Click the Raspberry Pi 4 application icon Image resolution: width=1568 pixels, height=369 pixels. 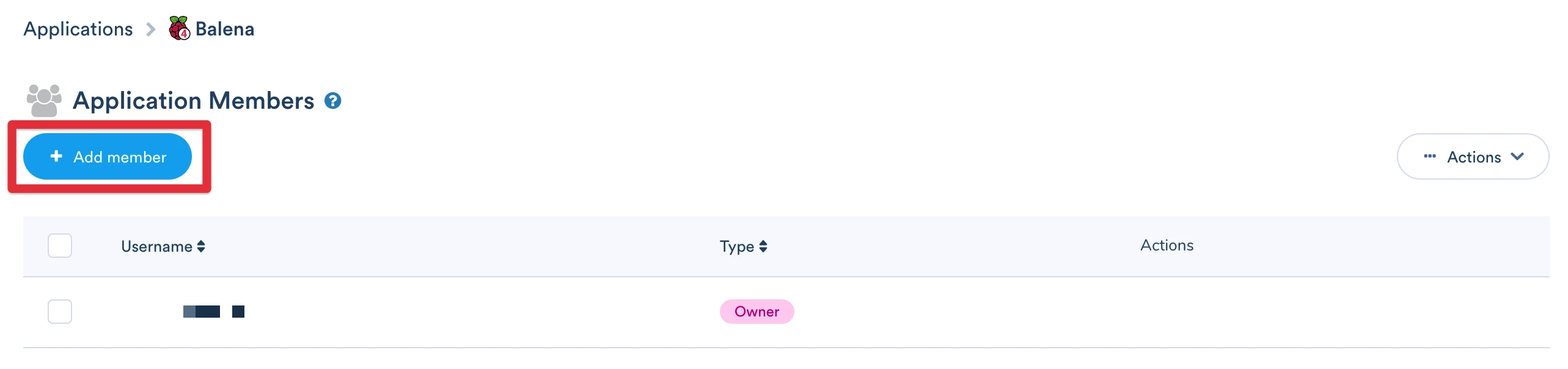coord(178,27)
